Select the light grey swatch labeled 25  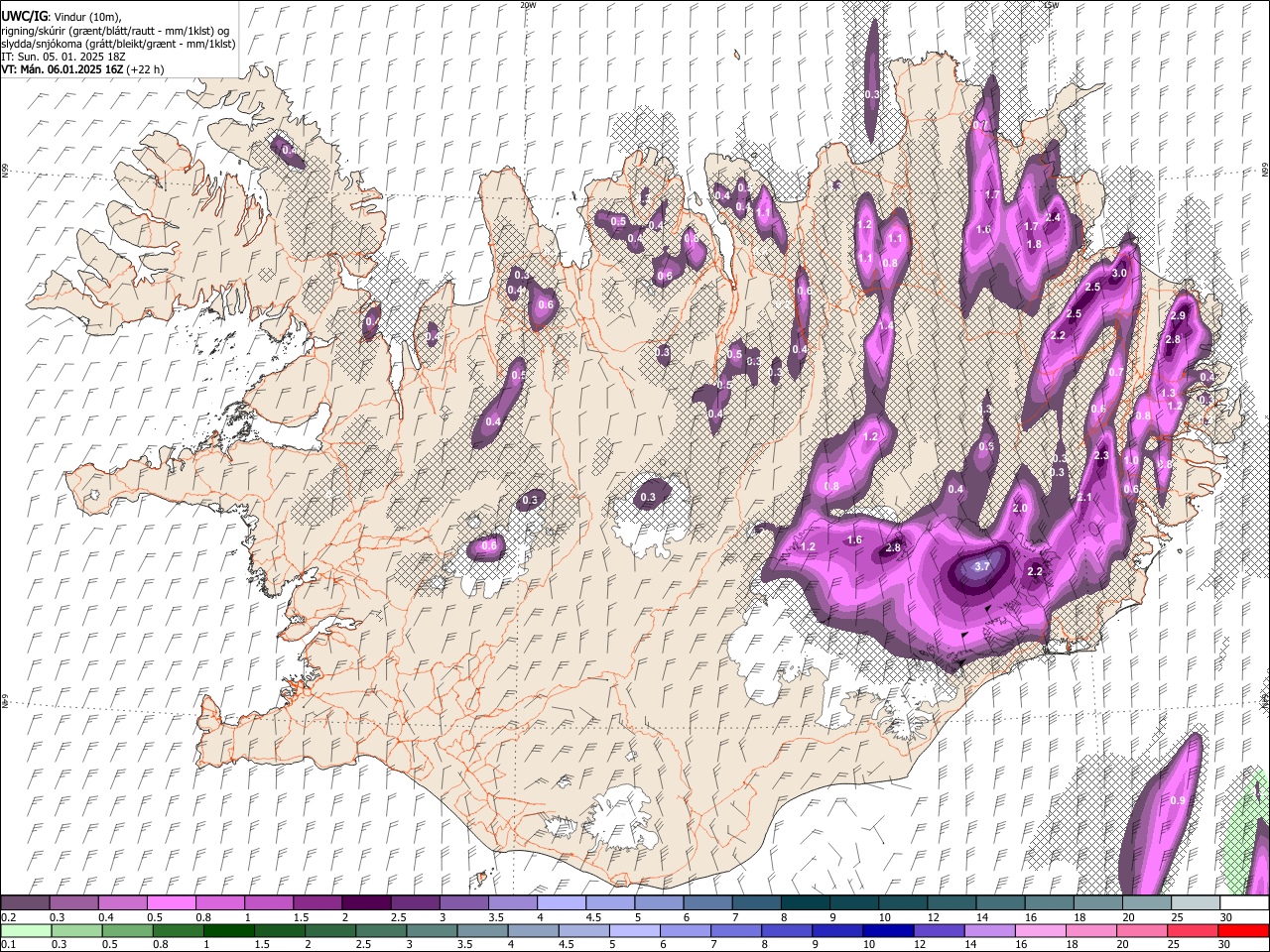tap(1197, 903)
